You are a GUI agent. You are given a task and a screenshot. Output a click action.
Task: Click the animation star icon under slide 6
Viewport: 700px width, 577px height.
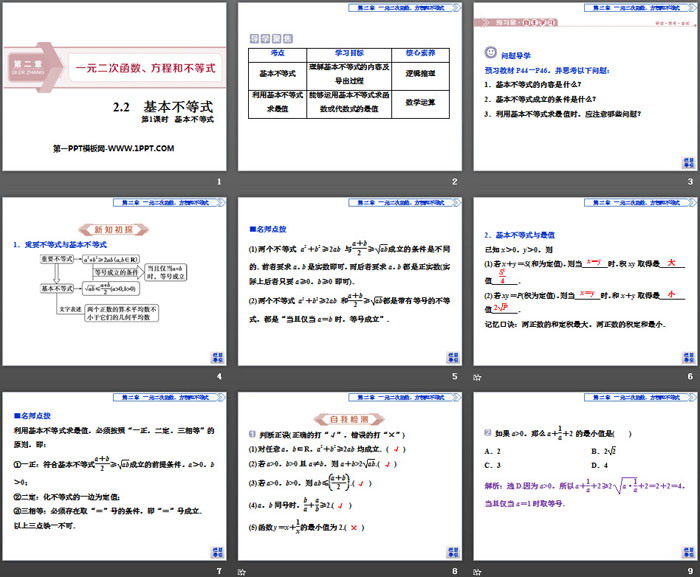pos(477,377)
